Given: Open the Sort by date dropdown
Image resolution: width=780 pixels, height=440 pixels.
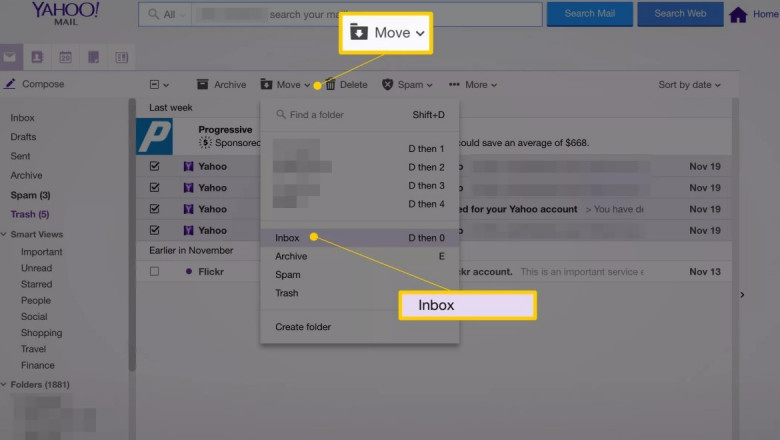Looking at the screenshot, I should (689, 85).
